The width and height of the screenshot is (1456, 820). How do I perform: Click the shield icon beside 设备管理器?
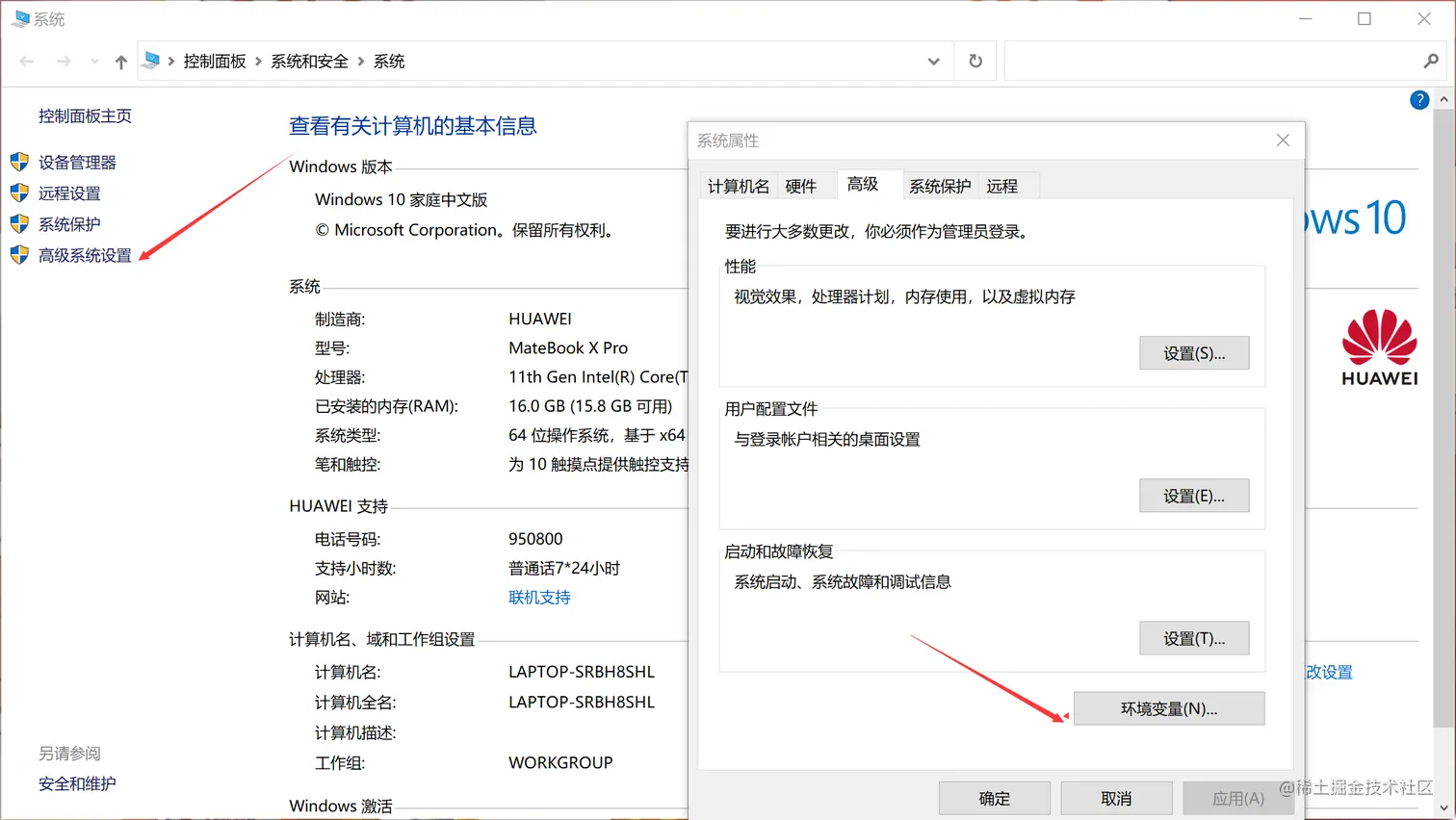tap(19, 162)
